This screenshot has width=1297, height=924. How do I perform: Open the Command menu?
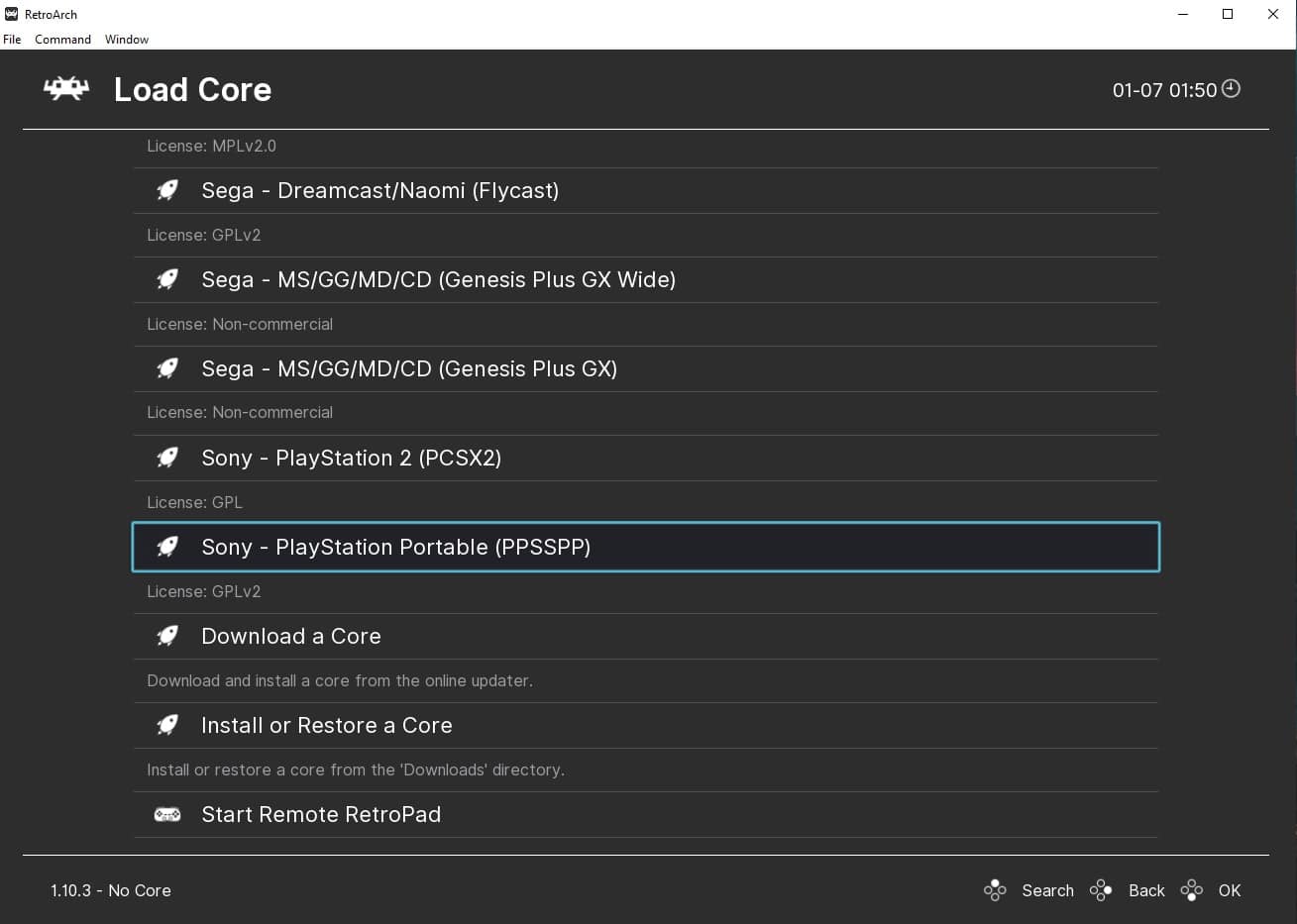pos(62,40)
